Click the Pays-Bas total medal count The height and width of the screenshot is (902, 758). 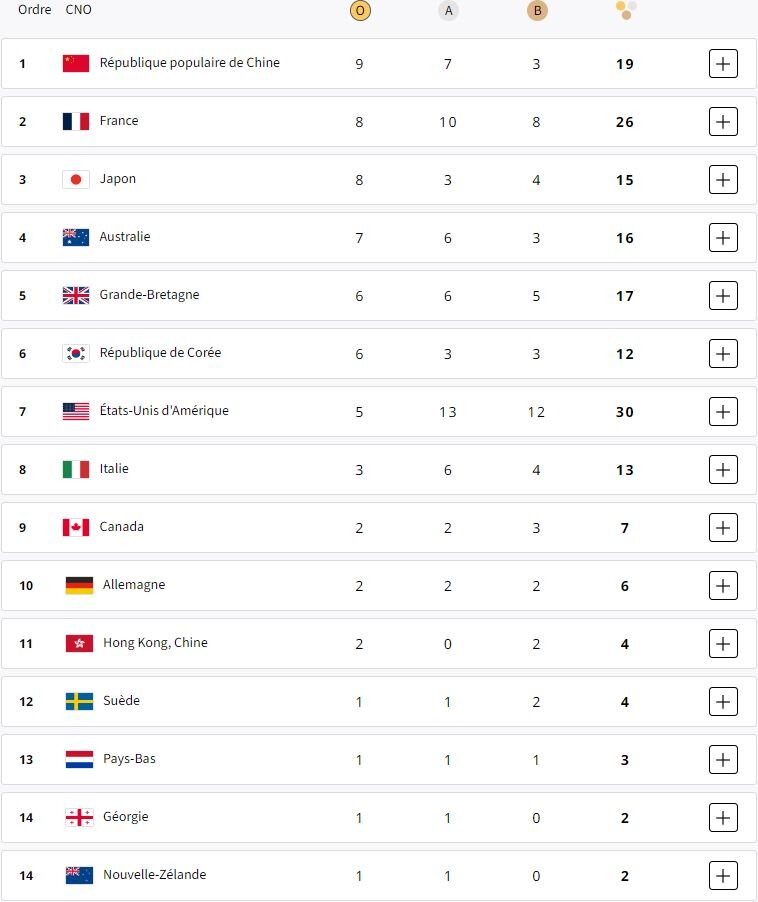pyautogui.click(x=625, y=760)
